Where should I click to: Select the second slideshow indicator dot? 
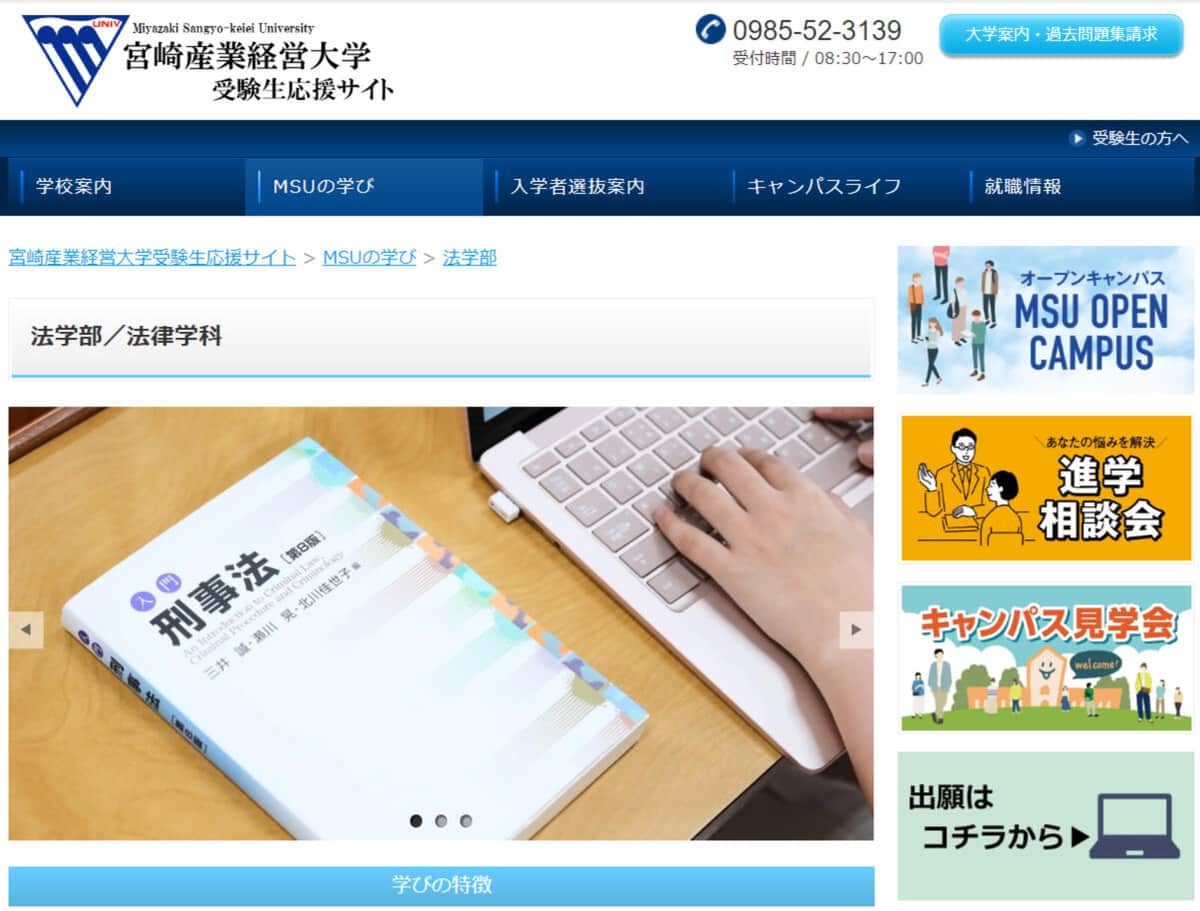point(441,821)
